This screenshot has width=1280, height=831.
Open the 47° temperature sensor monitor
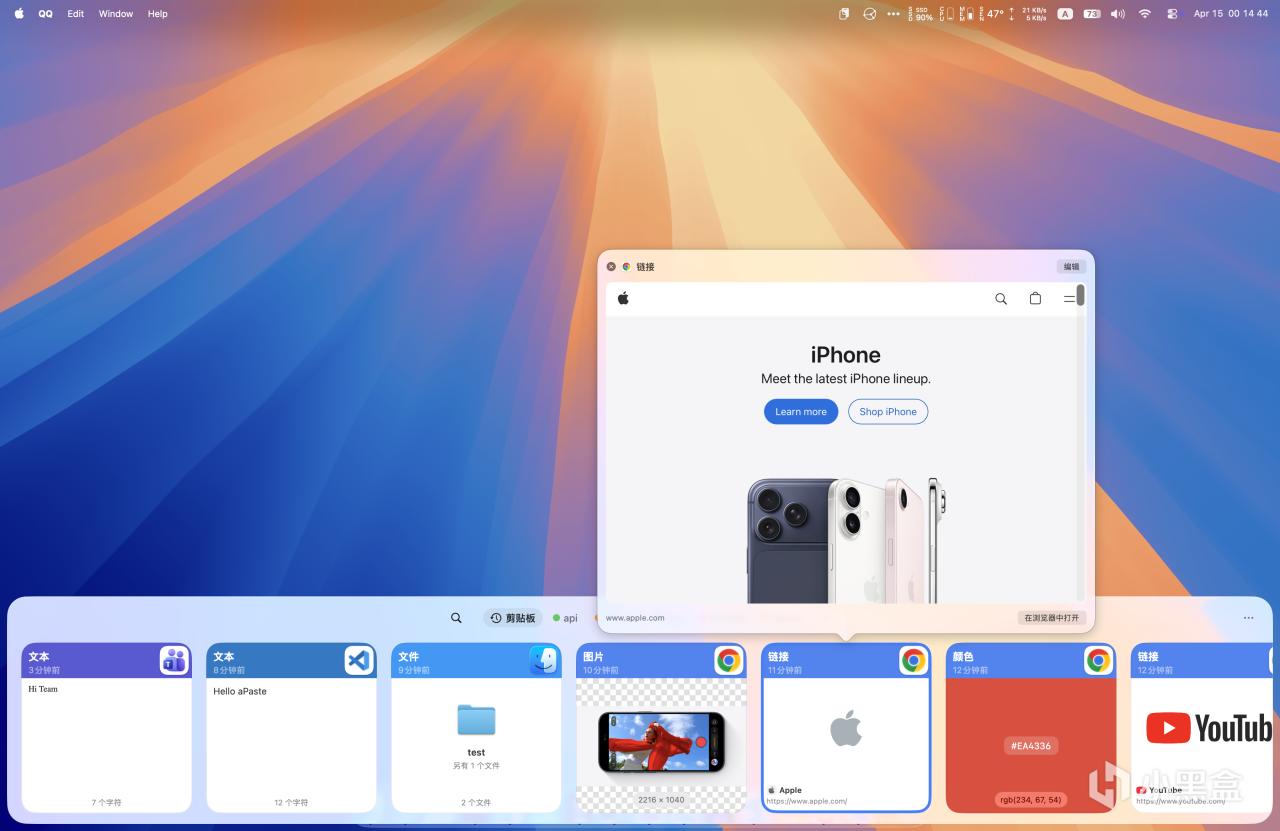991,14
